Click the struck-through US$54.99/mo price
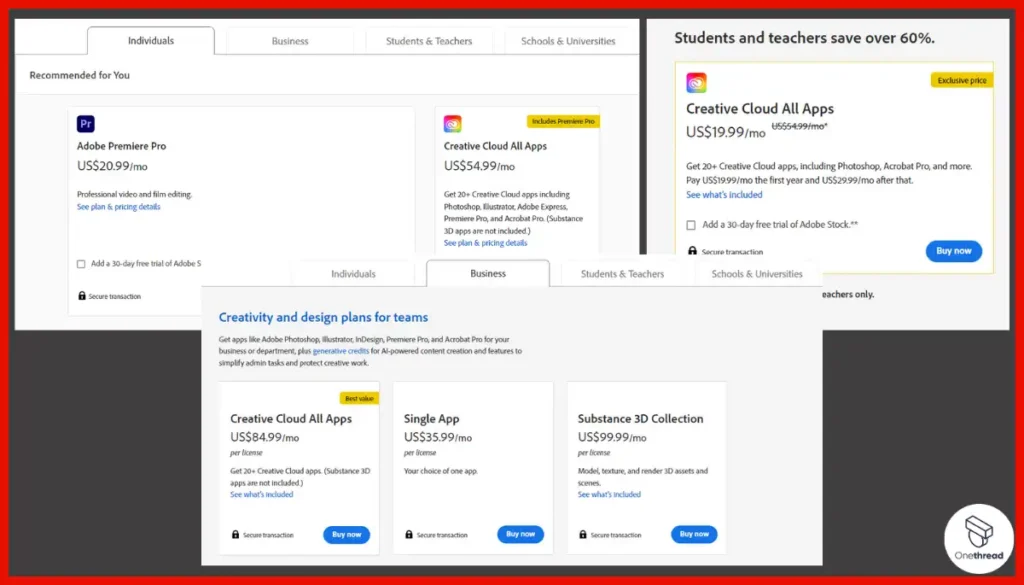Viewport: 1024px width, 585px height. [x=799, y=127]
